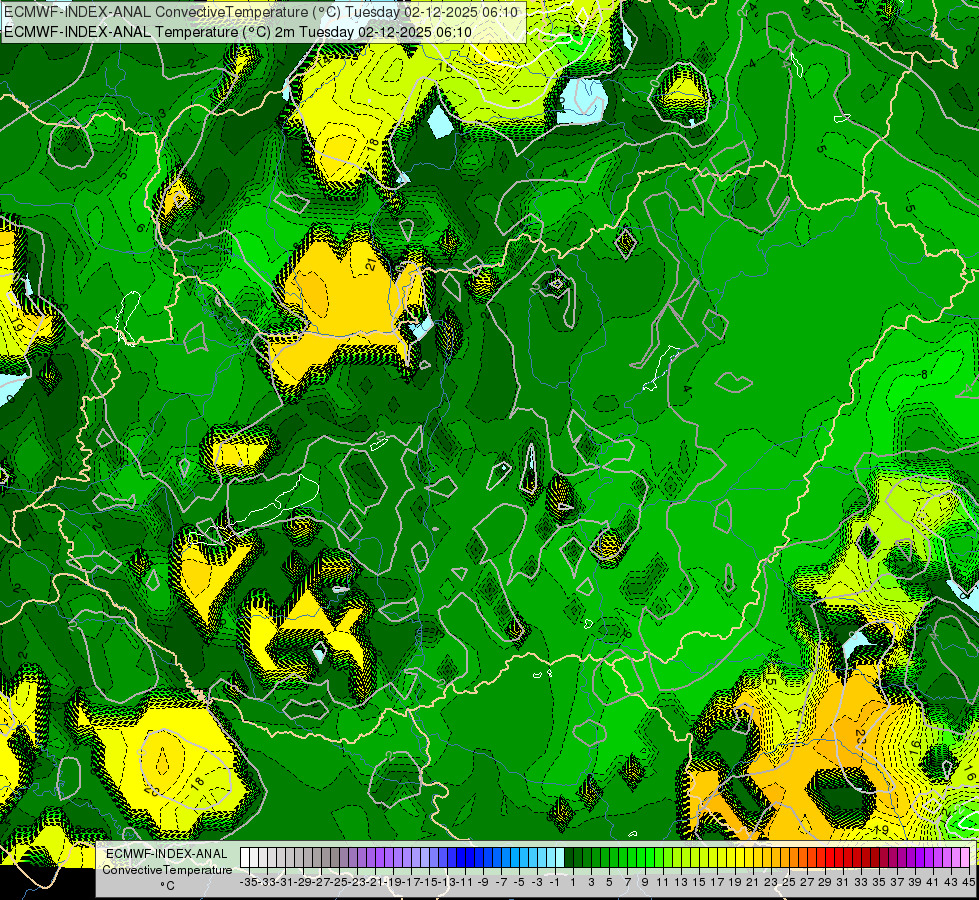Click the ConvectiveTemperature legend label
The height and width of the screenshot is (900, 979).
[x=167, y=869]
